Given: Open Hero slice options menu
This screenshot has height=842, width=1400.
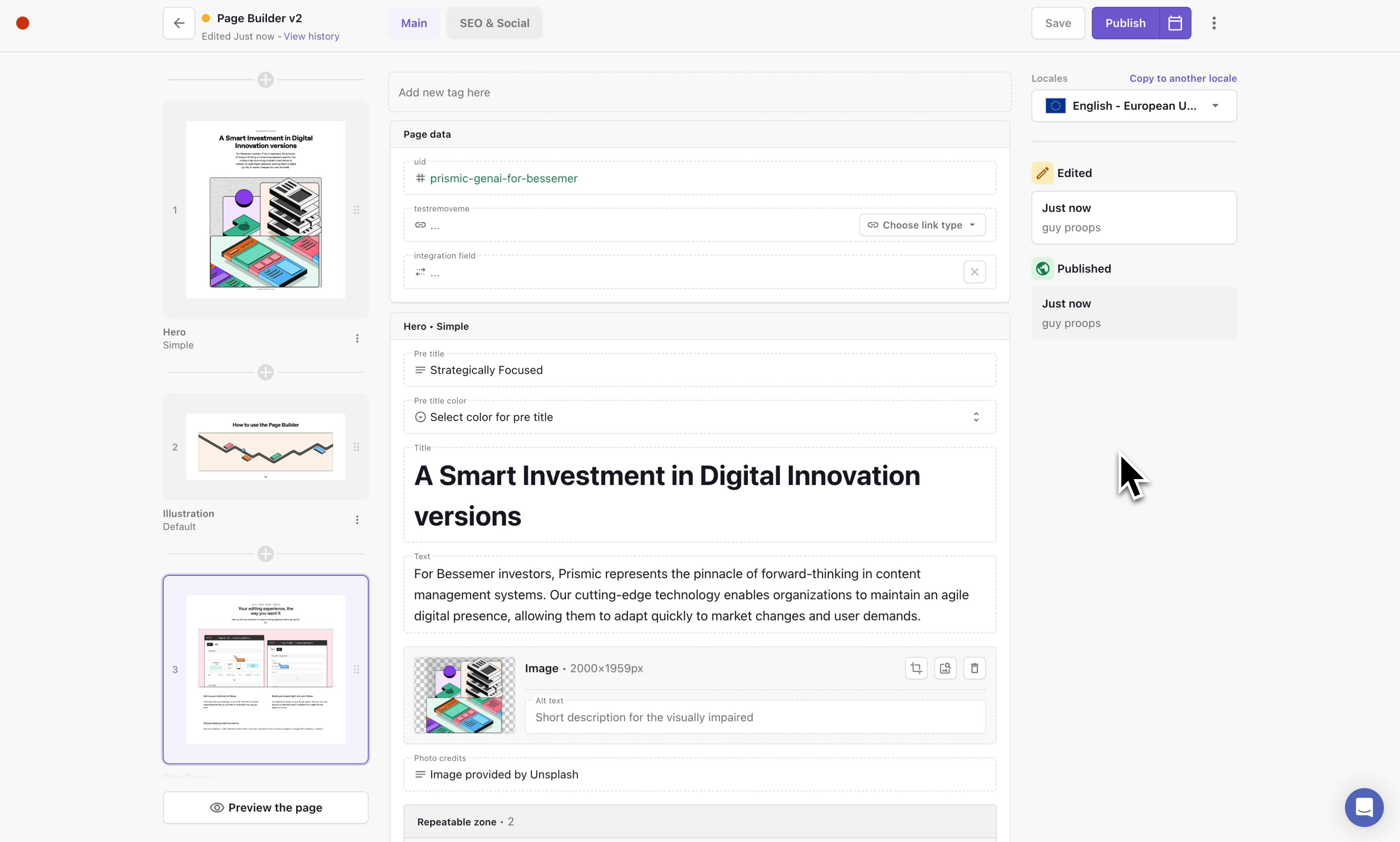Looking at the screenshot, I should [357, 339].
